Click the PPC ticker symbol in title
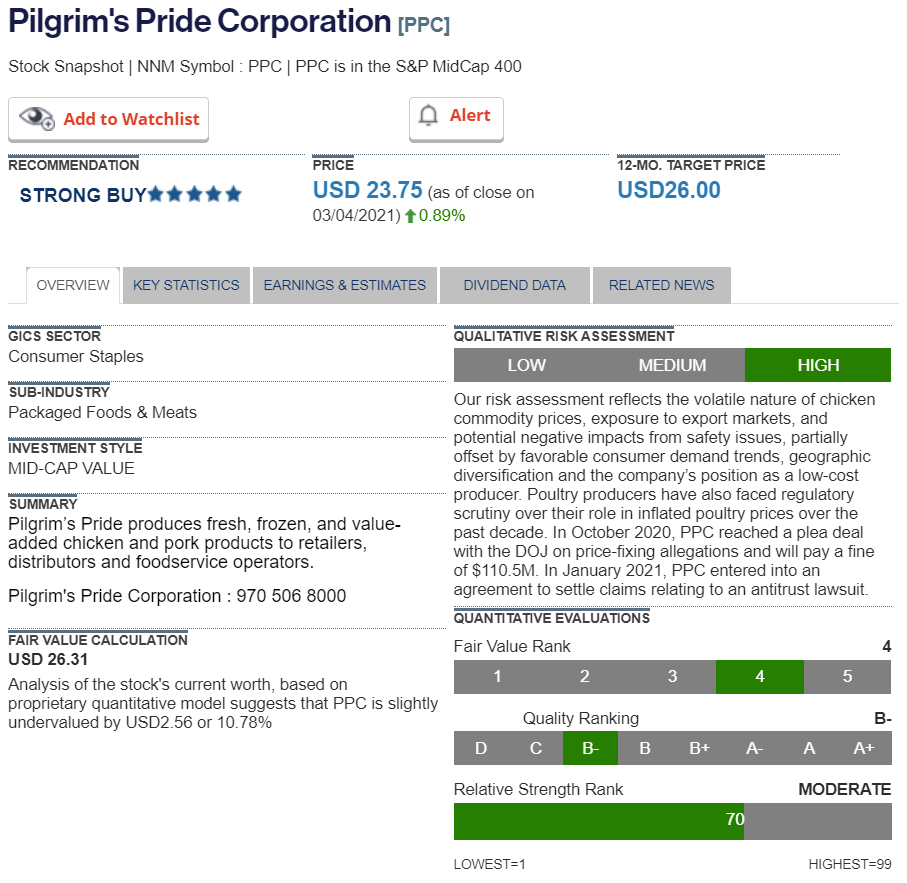Screen dimensions: 907x883 click(x=424, y=25)
